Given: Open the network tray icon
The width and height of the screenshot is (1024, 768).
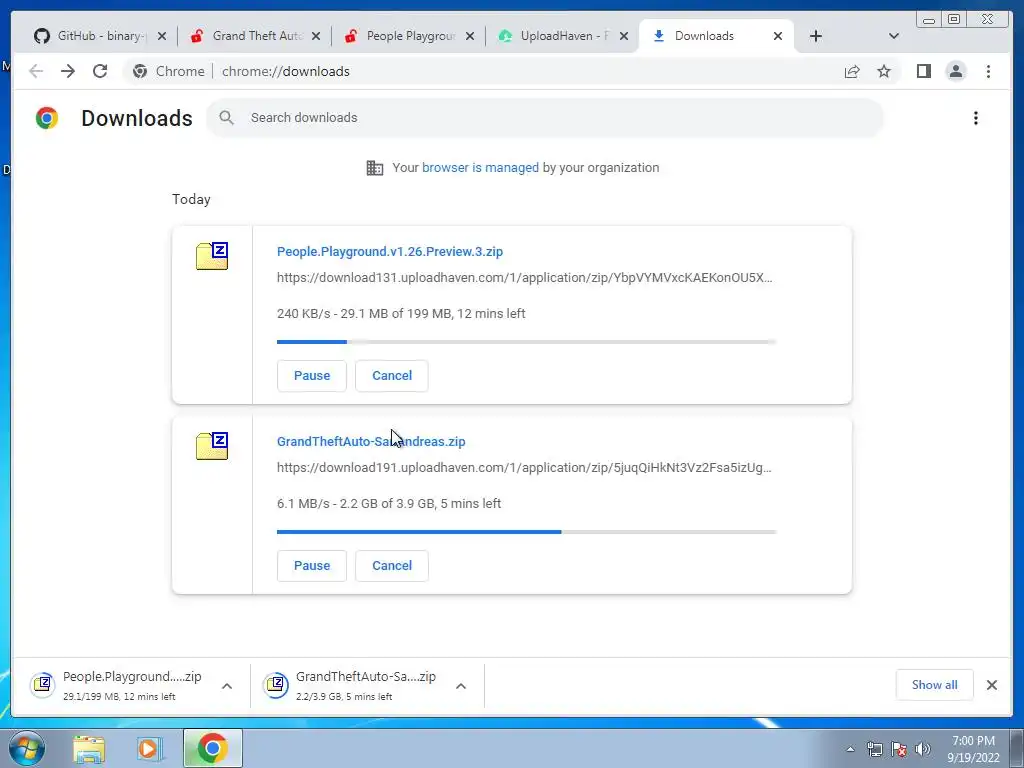Looking at the screenshot, I should [x=874, y=749].
